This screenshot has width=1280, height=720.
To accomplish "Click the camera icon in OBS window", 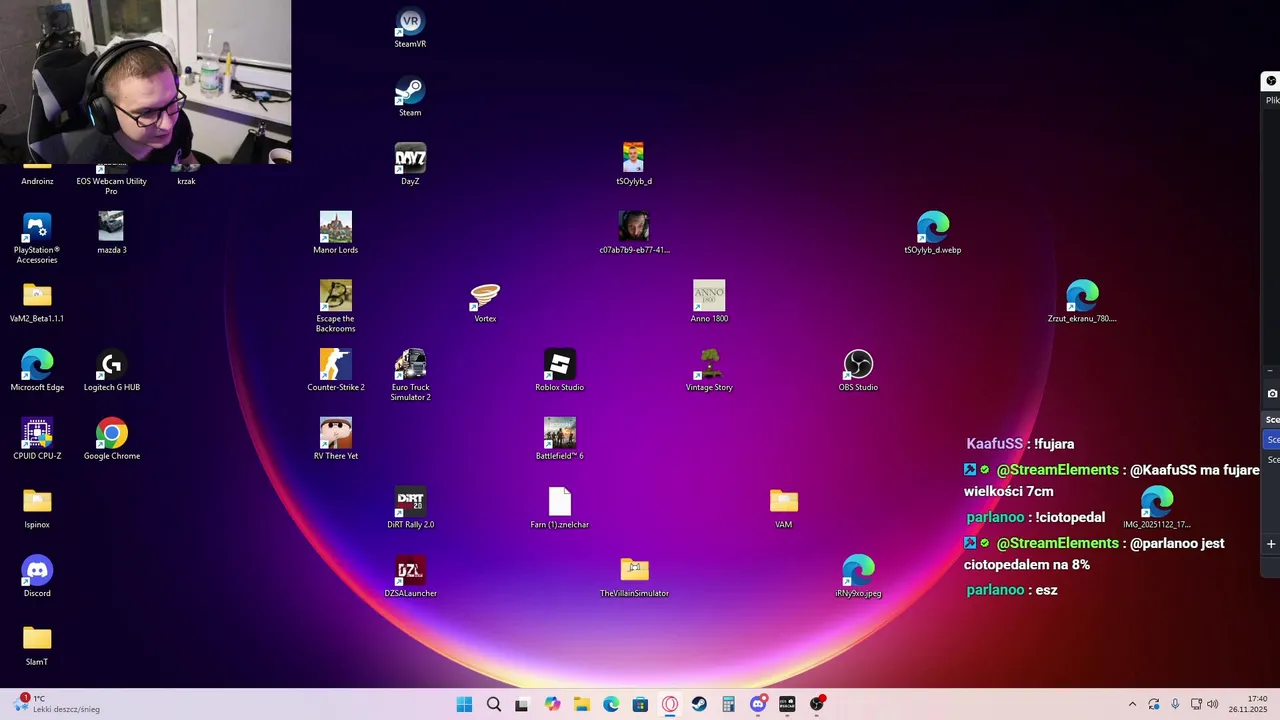I will pyautogui.click(x=1272, y=394).
